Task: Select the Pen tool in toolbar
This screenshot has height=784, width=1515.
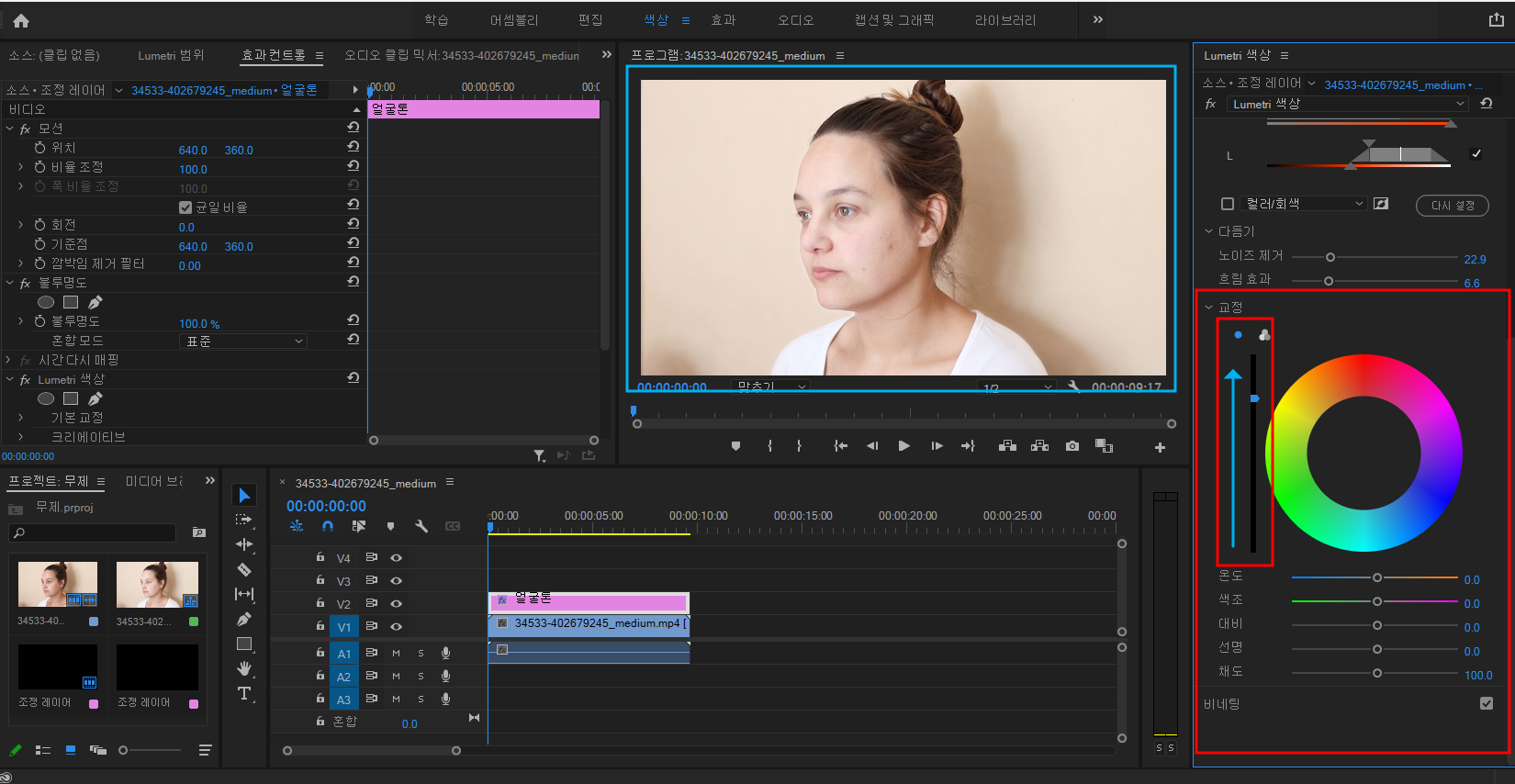Action: point(244,619)
